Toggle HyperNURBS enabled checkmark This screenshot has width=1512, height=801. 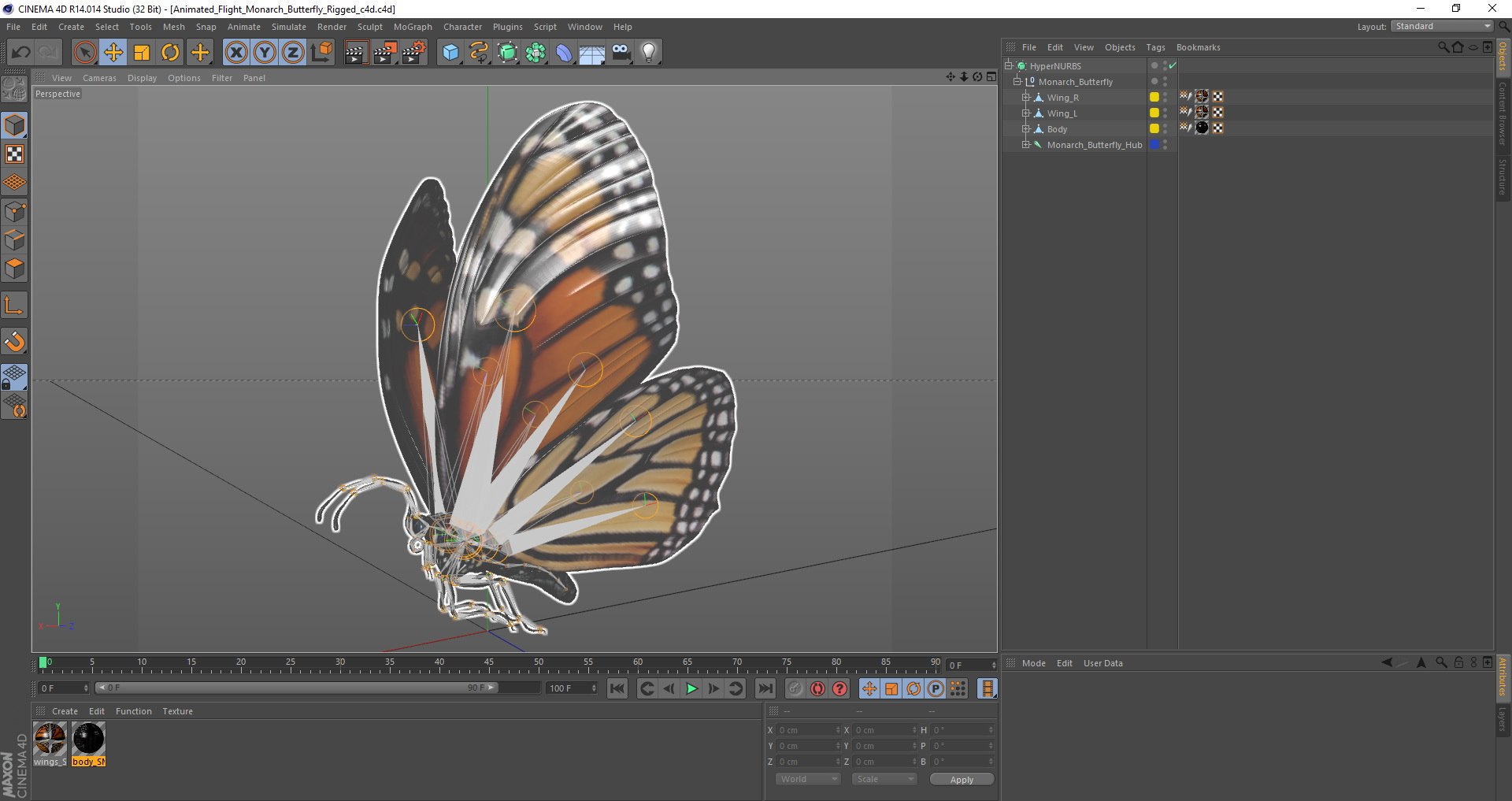(x=1173, y=65)
